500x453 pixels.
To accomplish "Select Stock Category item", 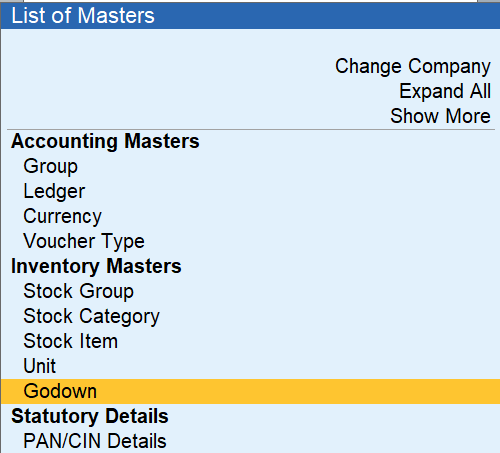I will click(91, 316).
